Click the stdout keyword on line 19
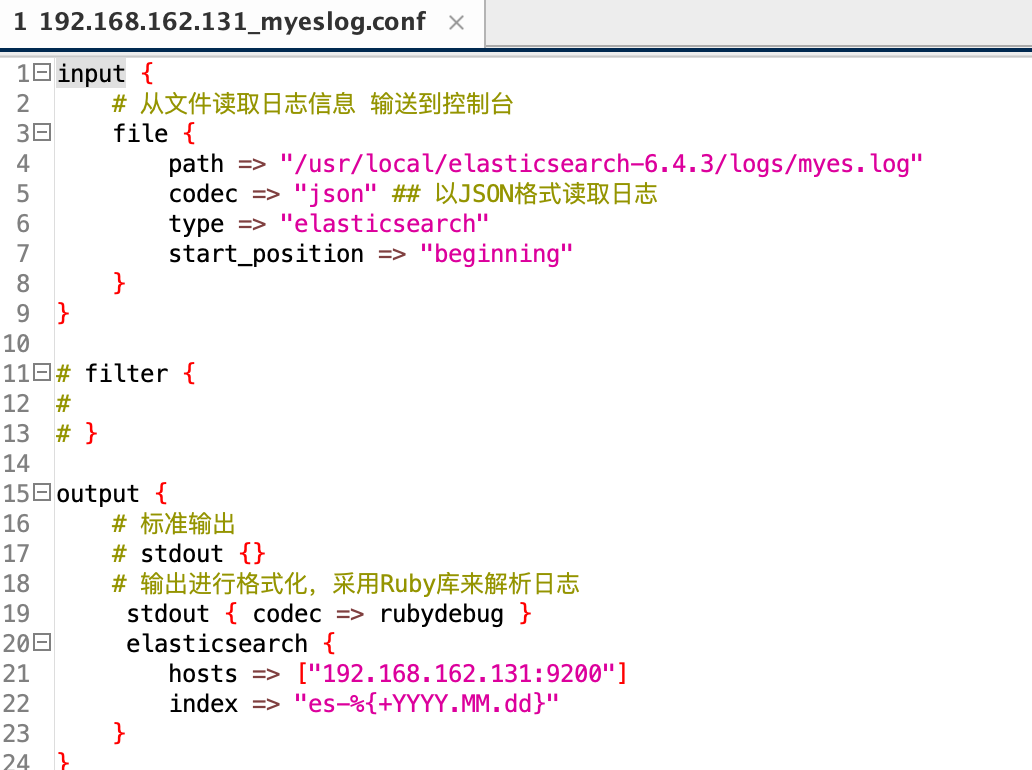This screenshot has width=1032, height=770. click(x=168, y=614)
